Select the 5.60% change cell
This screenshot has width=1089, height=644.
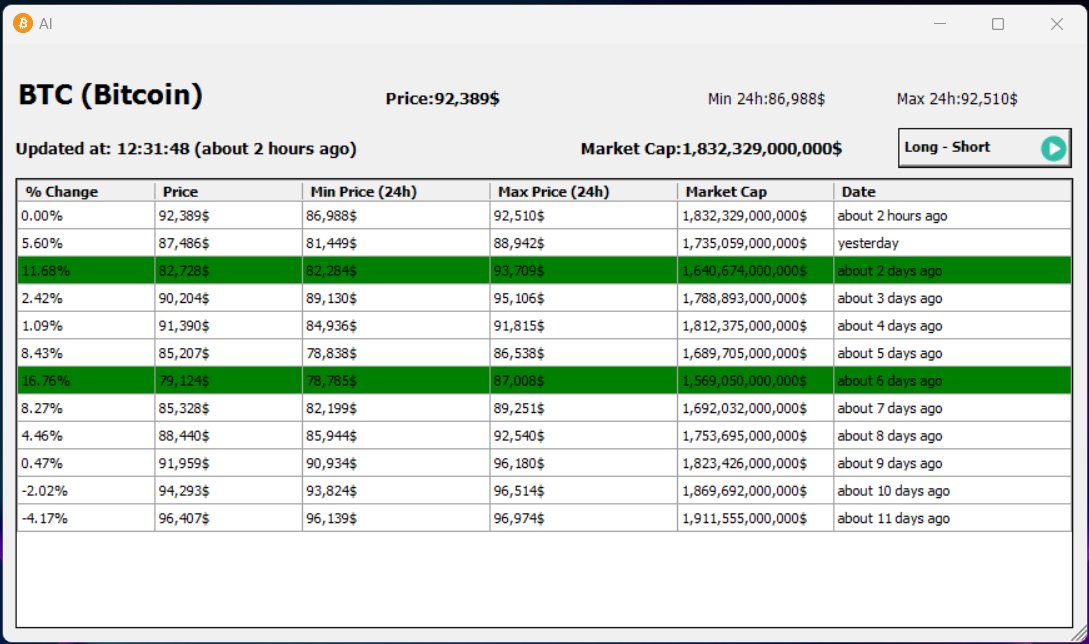pyautogui.click(x=85, y=243)
